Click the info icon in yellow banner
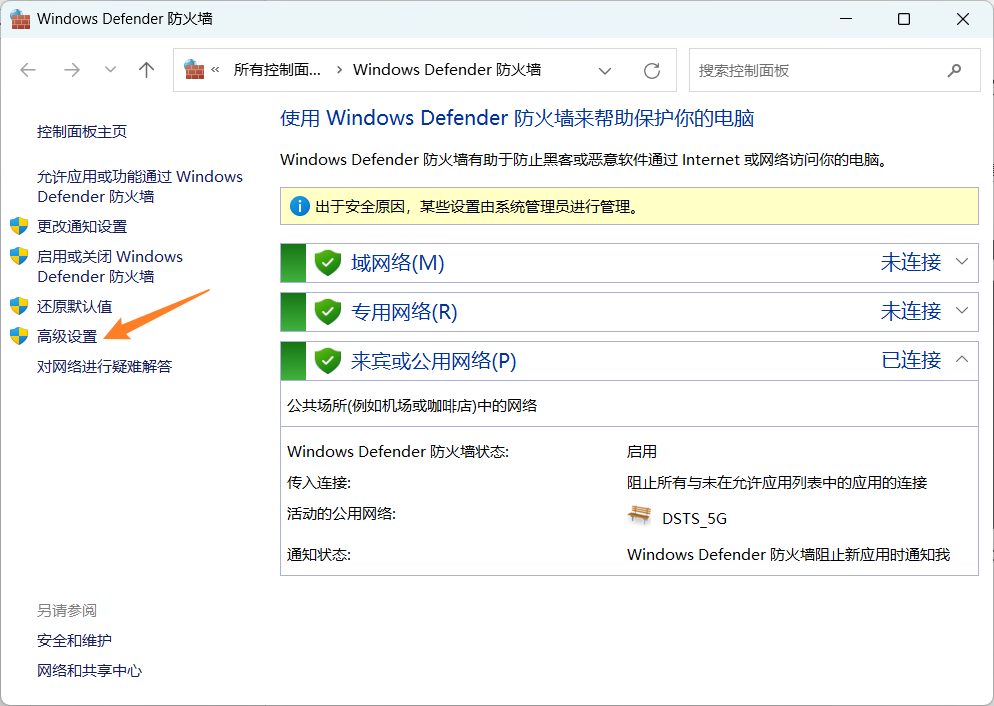The height and width of the screenshot is (706, 994). 299,207
